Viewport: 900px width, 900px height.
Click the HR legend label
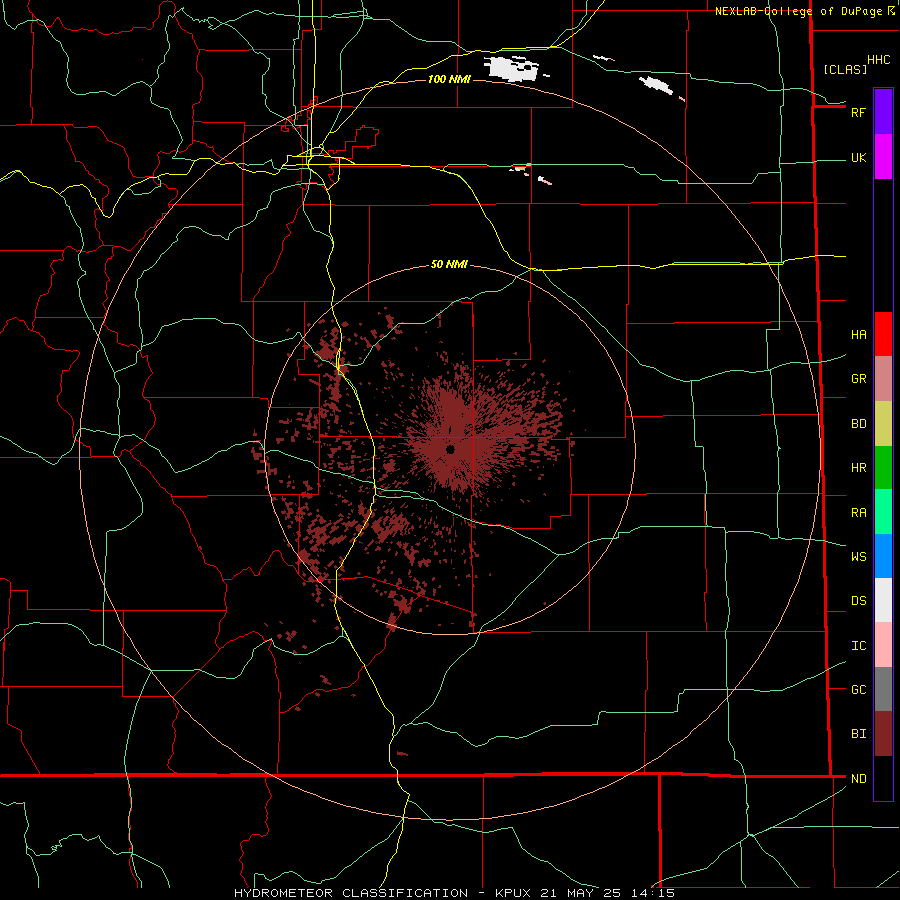858,468
